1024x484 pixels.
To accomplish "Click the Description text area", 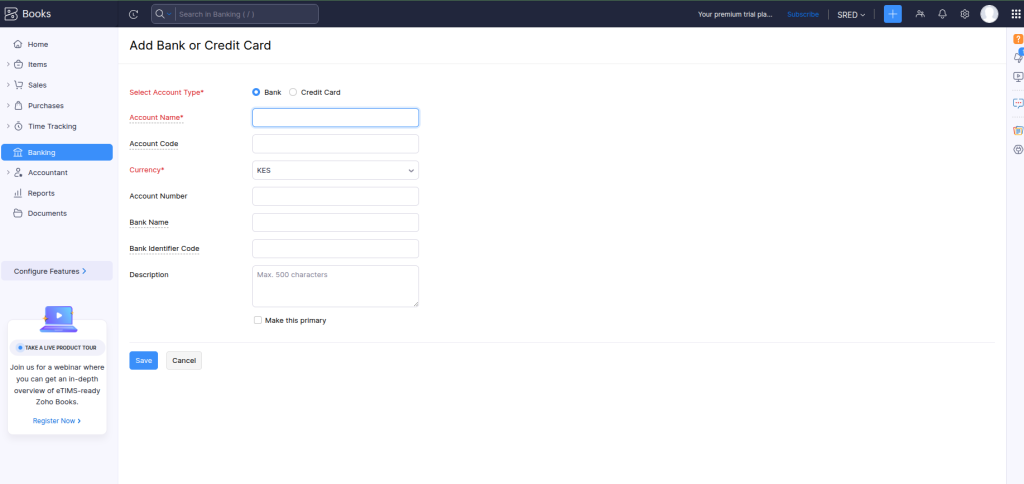I will pos(335,286).
